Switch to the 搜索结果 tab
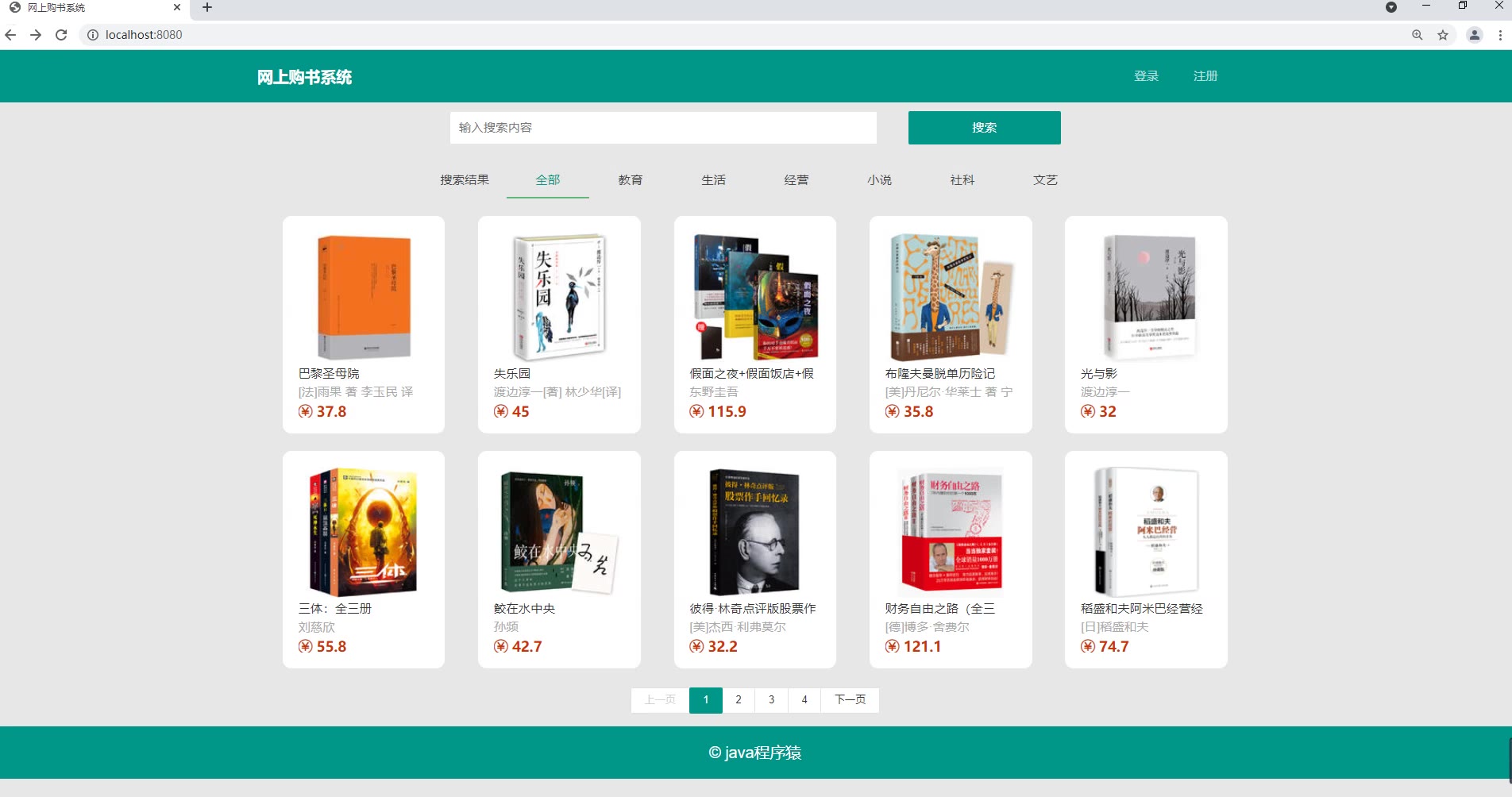The image size is (1512, 797). 465,180
